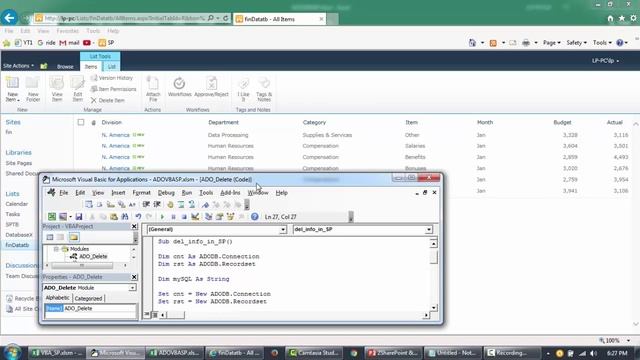Open the Page dropdown in IE toolbar
This screenshot has width=640, height=360.
[x=551, y=42]
